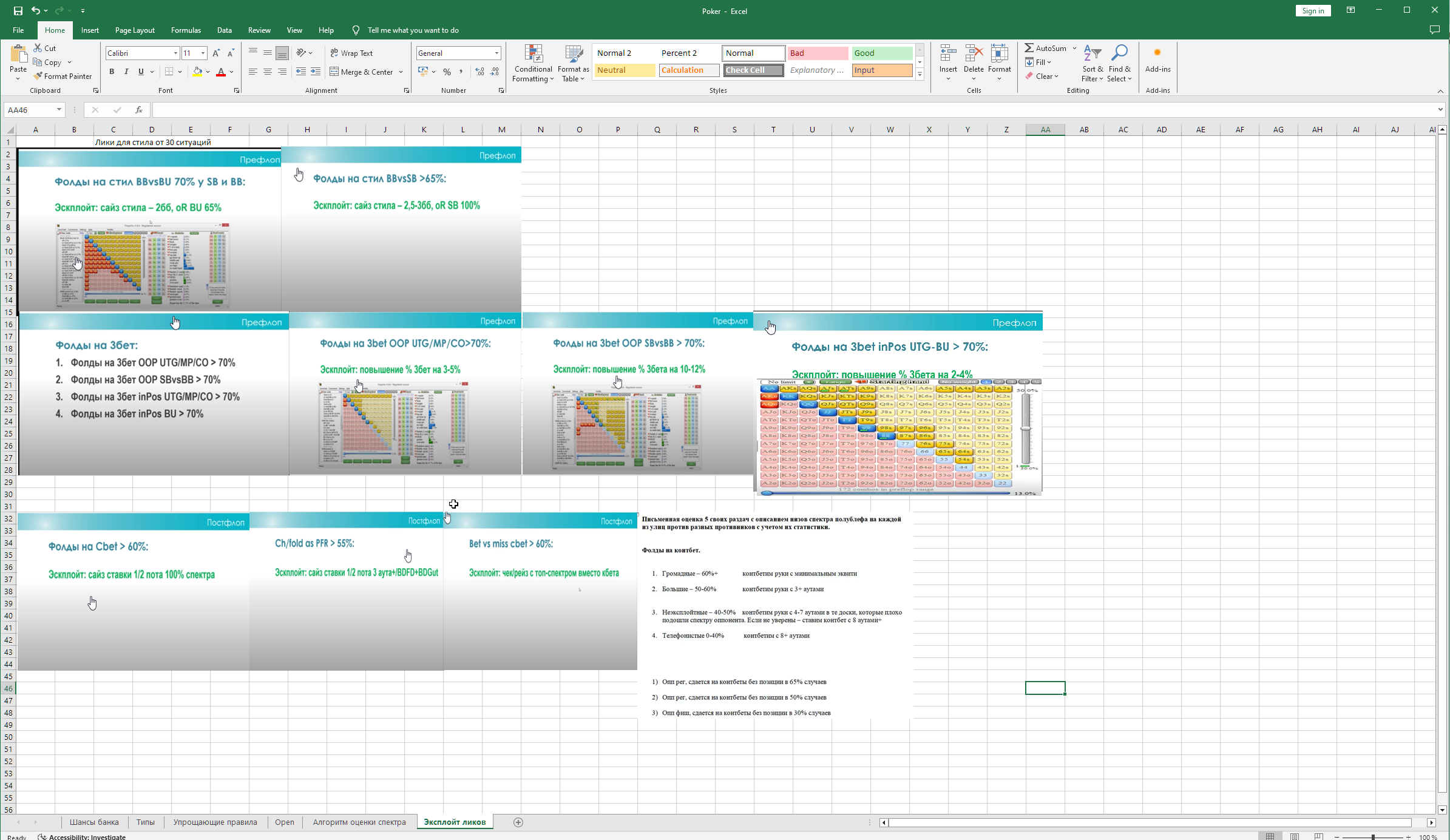
Task: Undo the last action
Action: coord(36,10)
